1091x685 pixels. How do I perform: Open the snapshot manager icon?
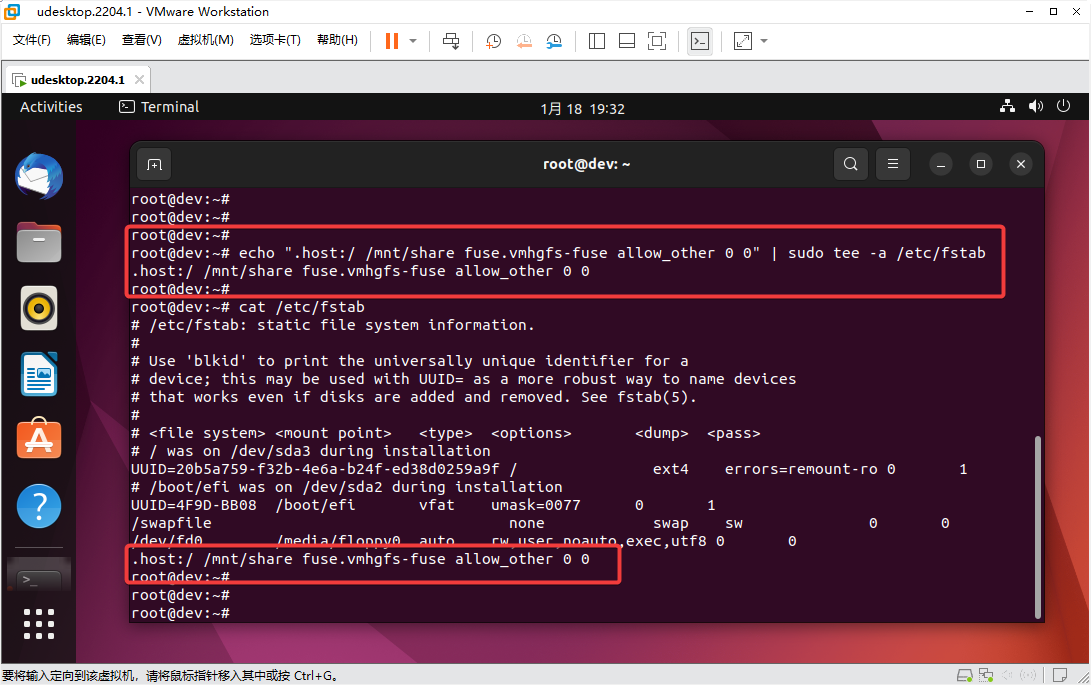[x=554, y=41]
